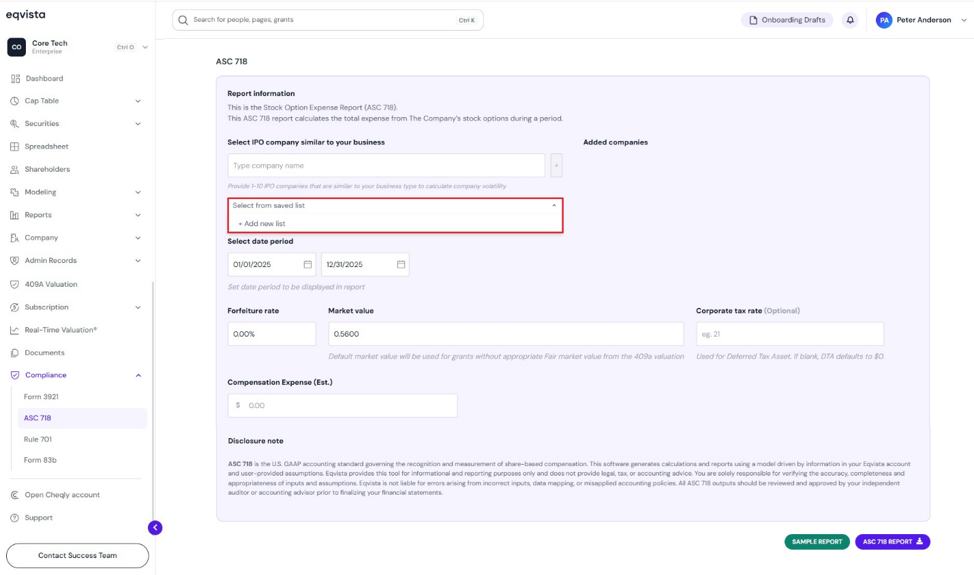Expand the Cap Table menu chevron
974x575 pixels.
(x=138, y=101)
